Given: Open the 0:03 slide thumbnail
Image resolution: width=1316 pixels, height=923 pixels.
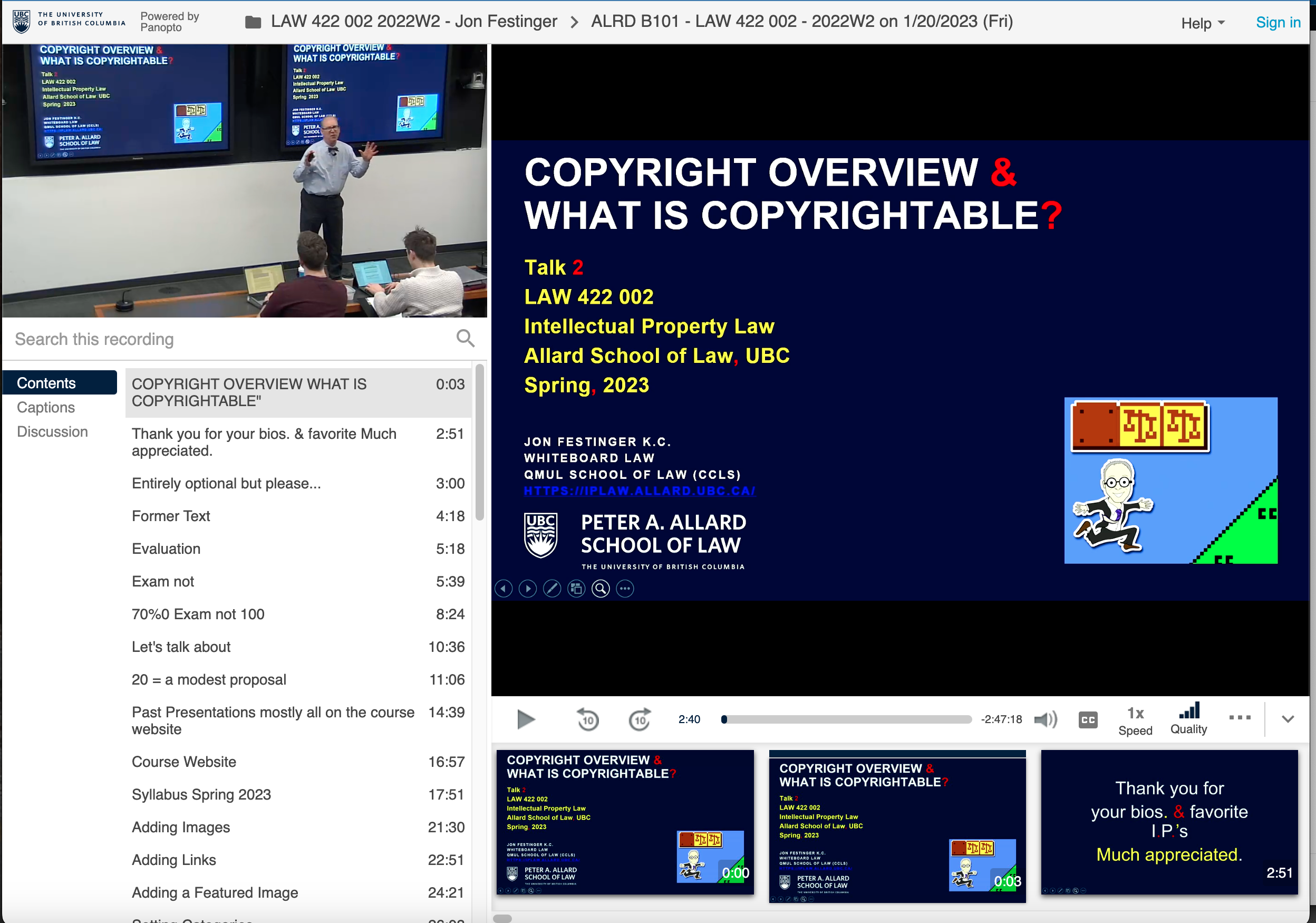Looking at the screenshot, I should coord(897,826).
